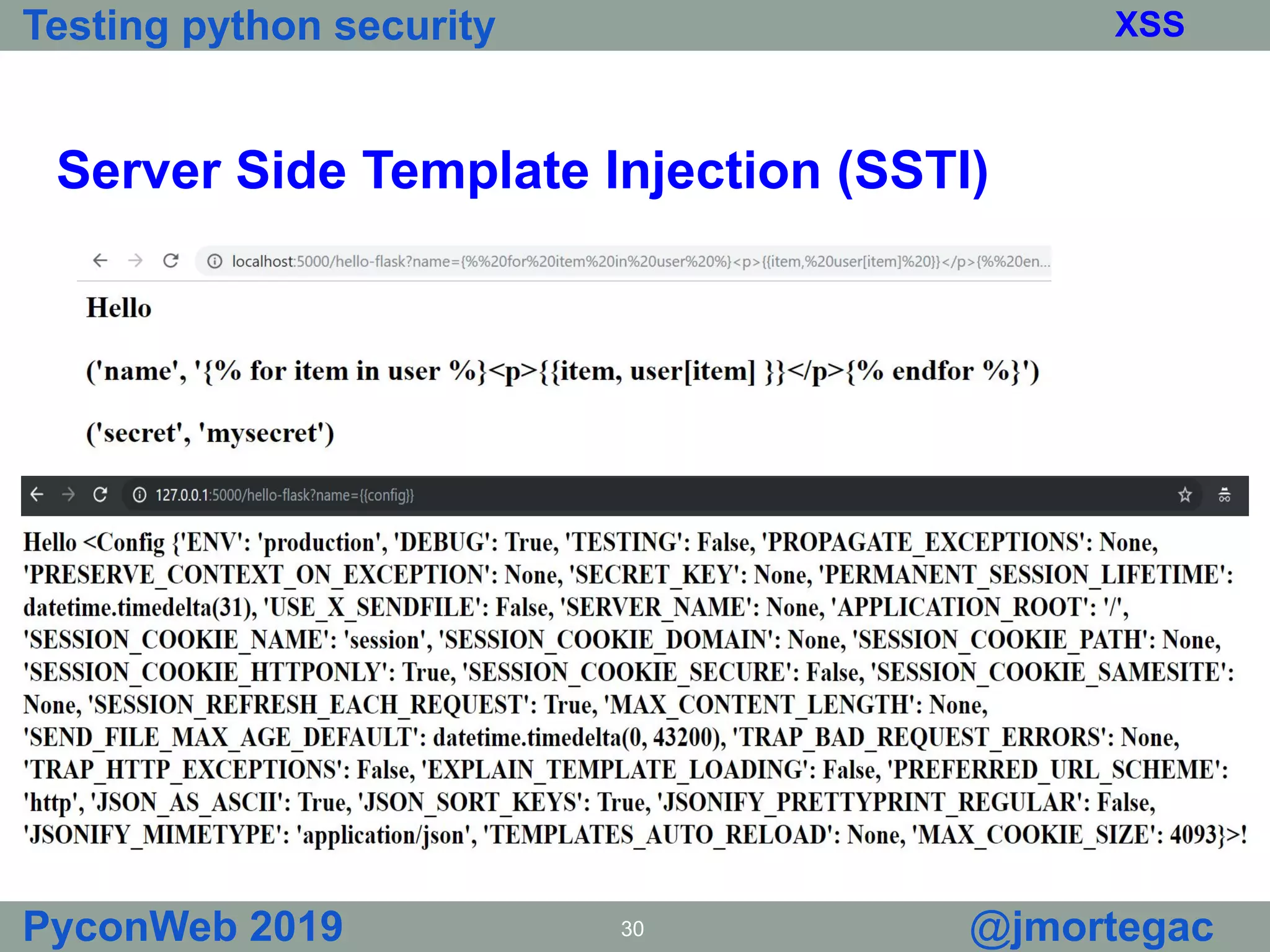
Task: Open site info icon beside localhost URL
Action: [215, 262]
